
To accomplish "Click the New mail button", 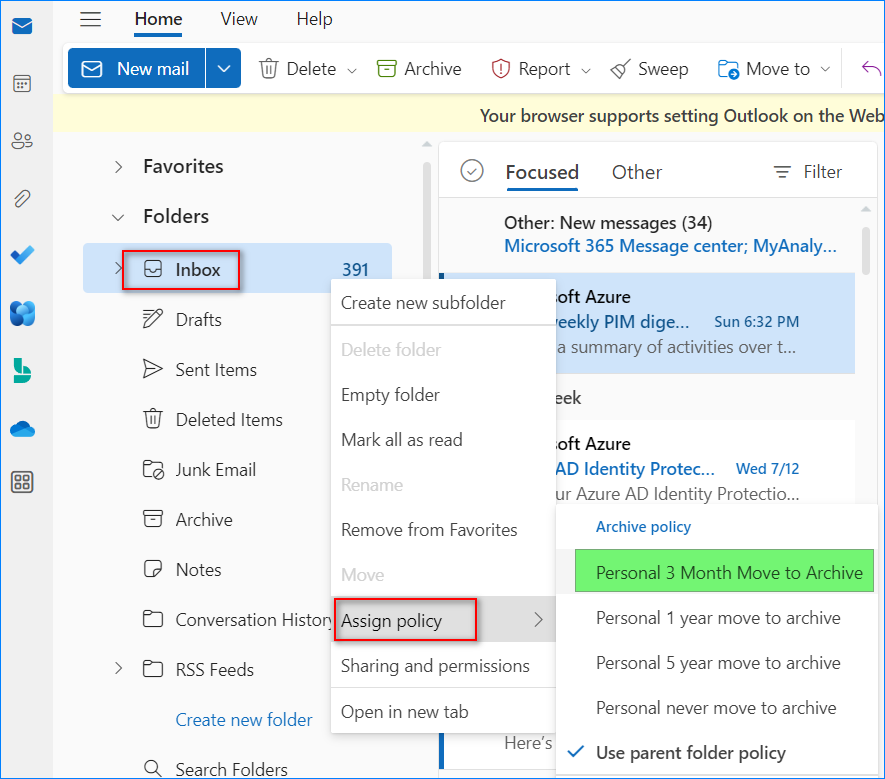I will click(x=137, y=69).
